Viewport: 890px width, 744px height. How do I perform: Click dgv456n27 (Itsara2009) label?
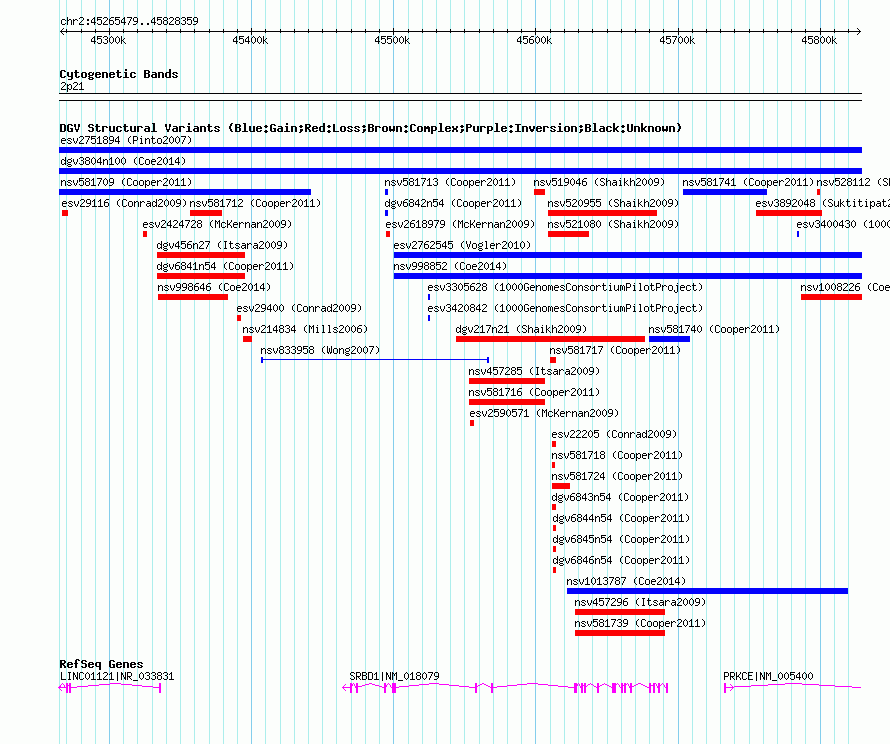(222, 245)
